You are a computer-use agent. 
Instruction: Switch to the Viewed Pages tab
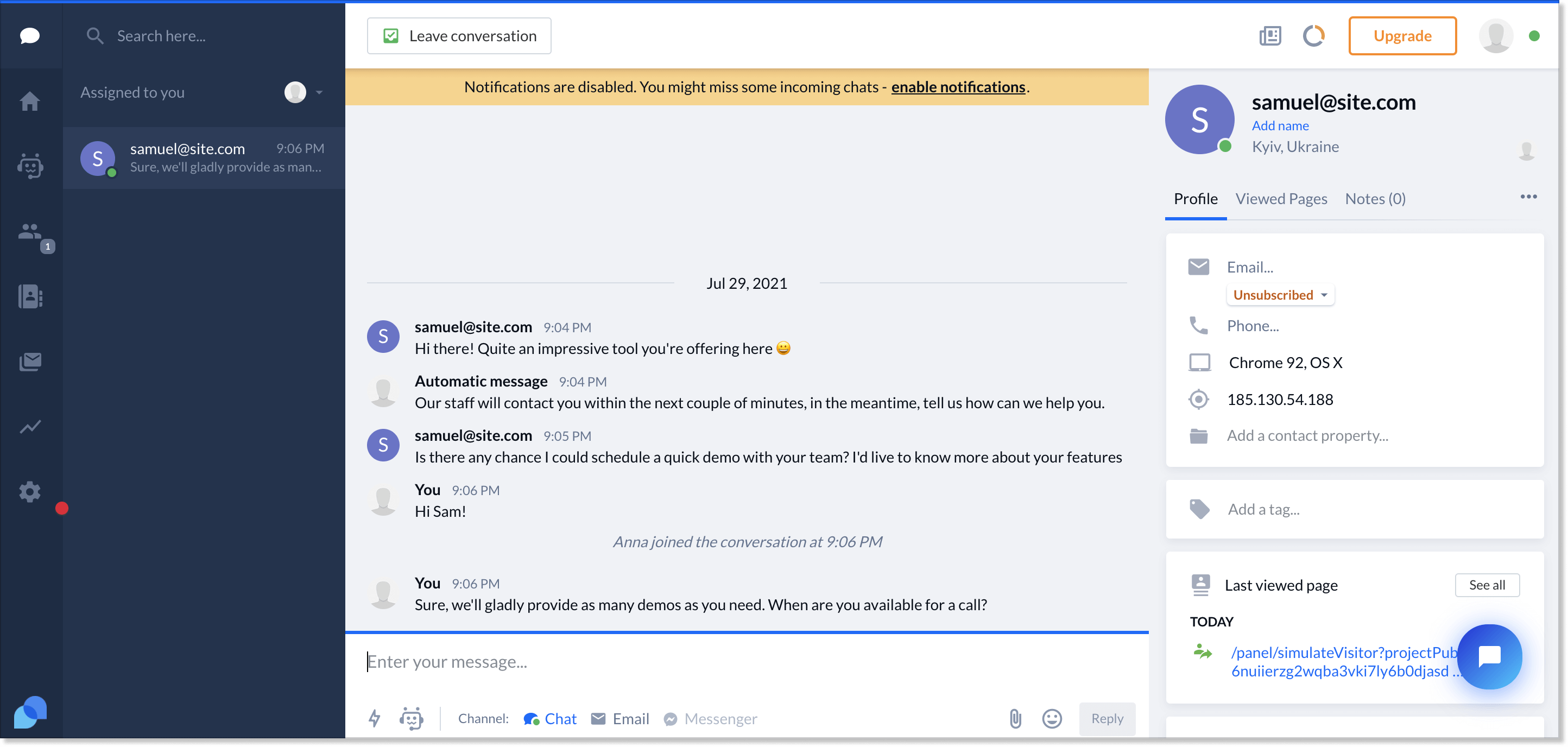(1281, 198)
